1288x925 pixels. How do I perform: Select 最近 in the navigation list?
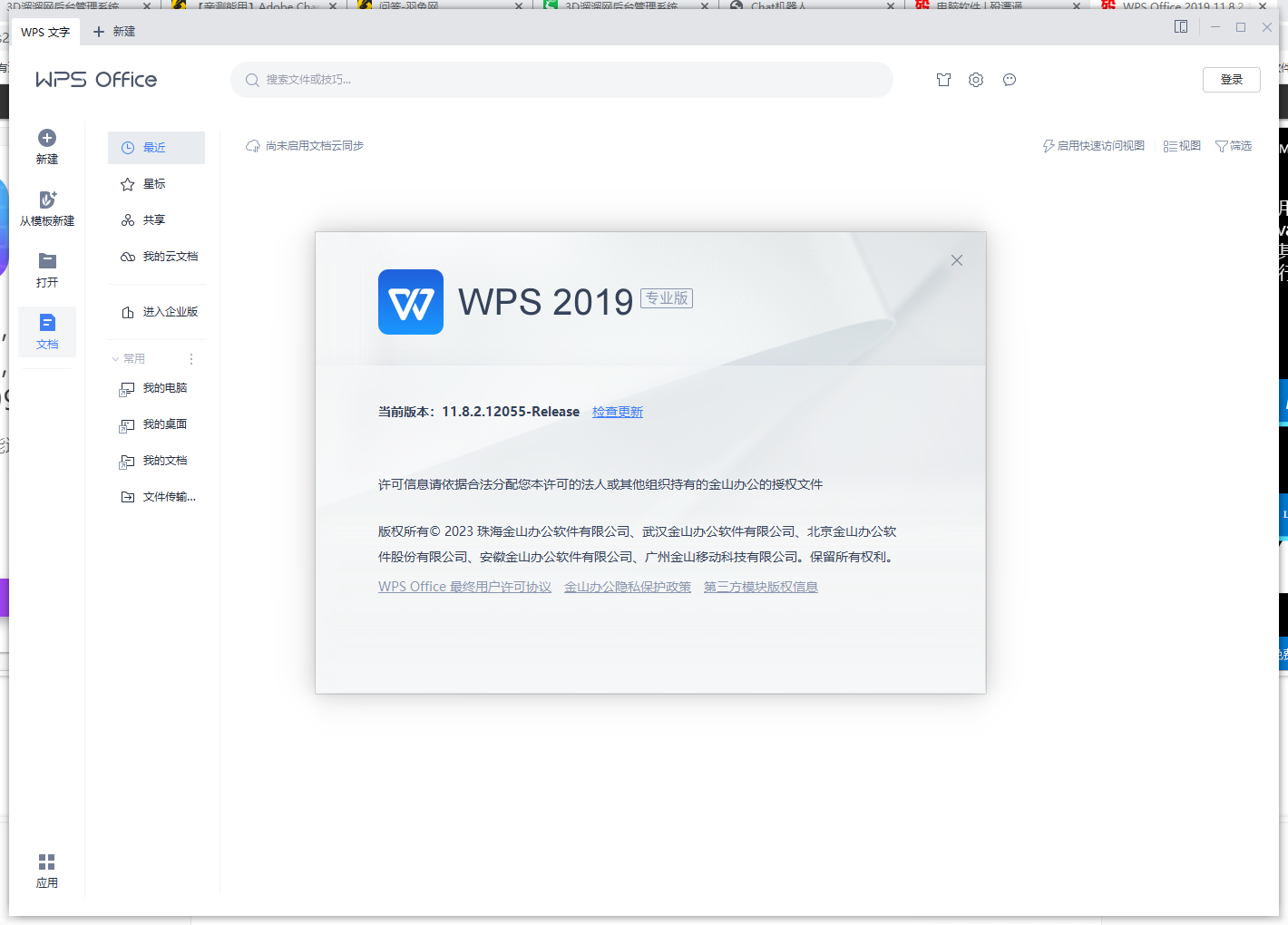[156, 148]
